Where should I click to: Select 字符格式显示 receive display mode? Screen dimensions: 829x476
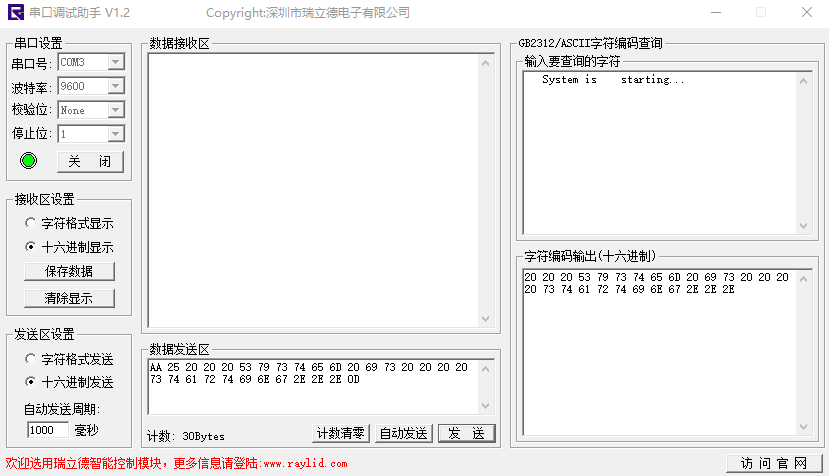[31, 224]
